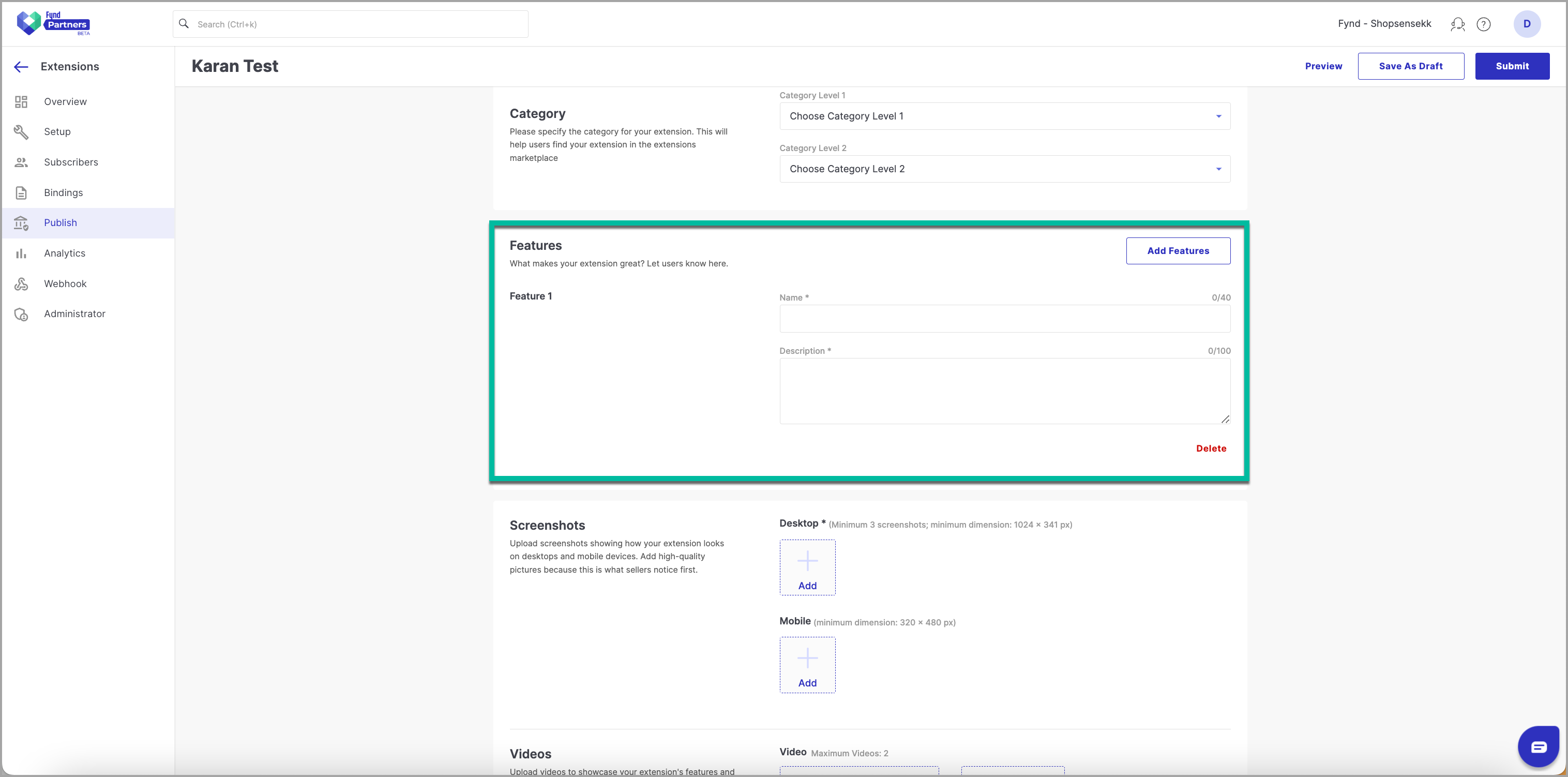This screenshot has width=1568, height=777.
Task: Click the Feature 1 label
Action: [x=530, y=296]
